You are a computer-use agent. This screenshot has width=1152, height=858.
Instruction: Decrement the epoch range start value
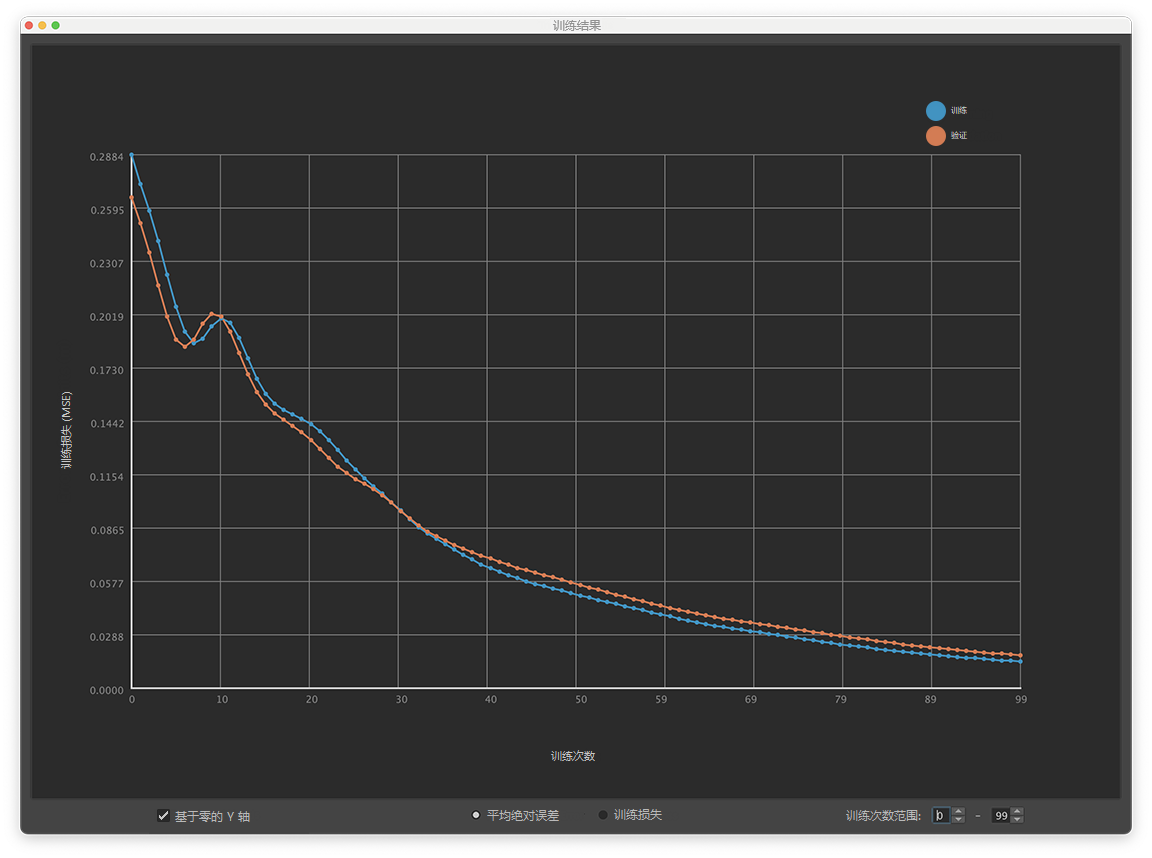[958, 819]
